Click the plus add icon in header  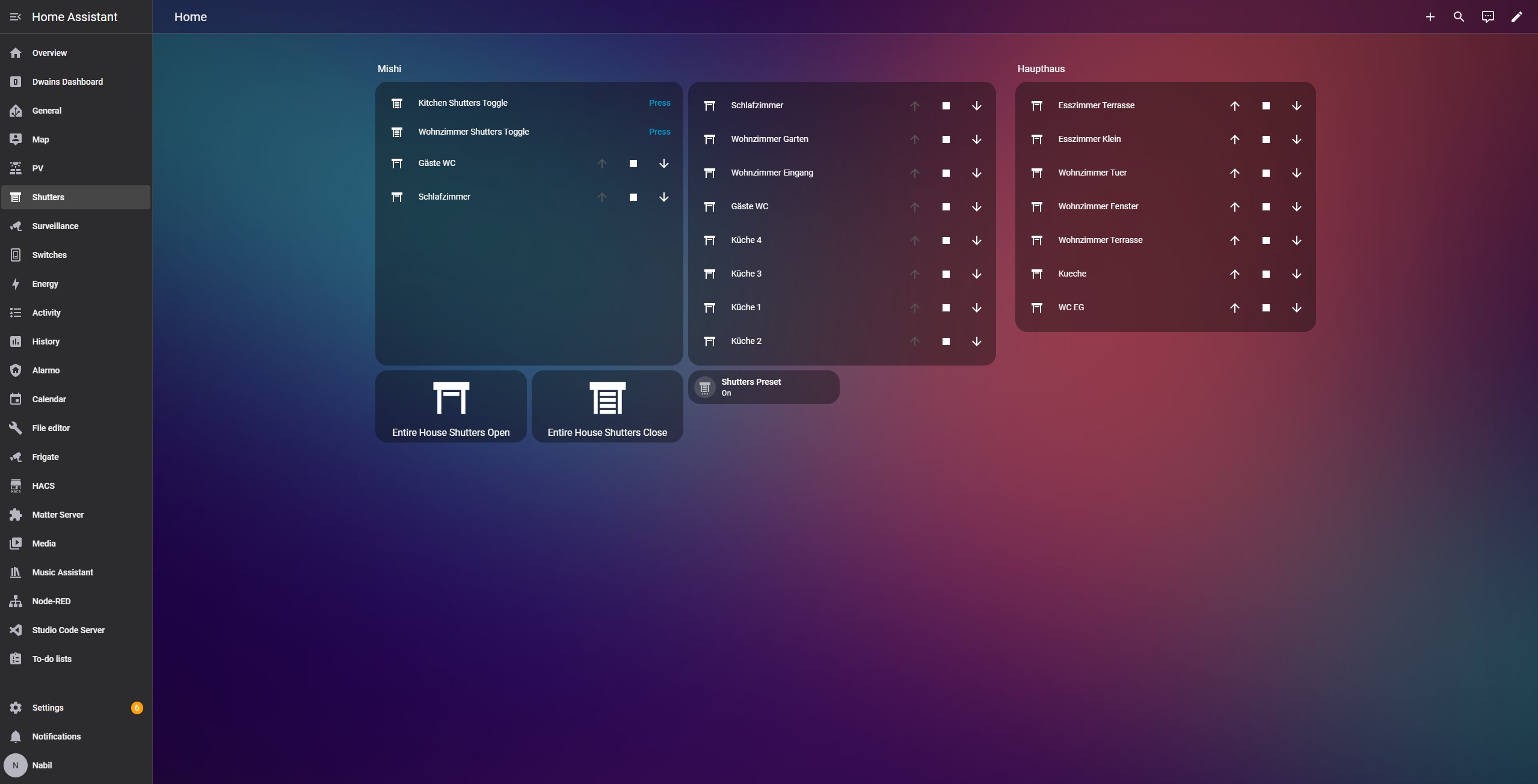(1430, 17)
